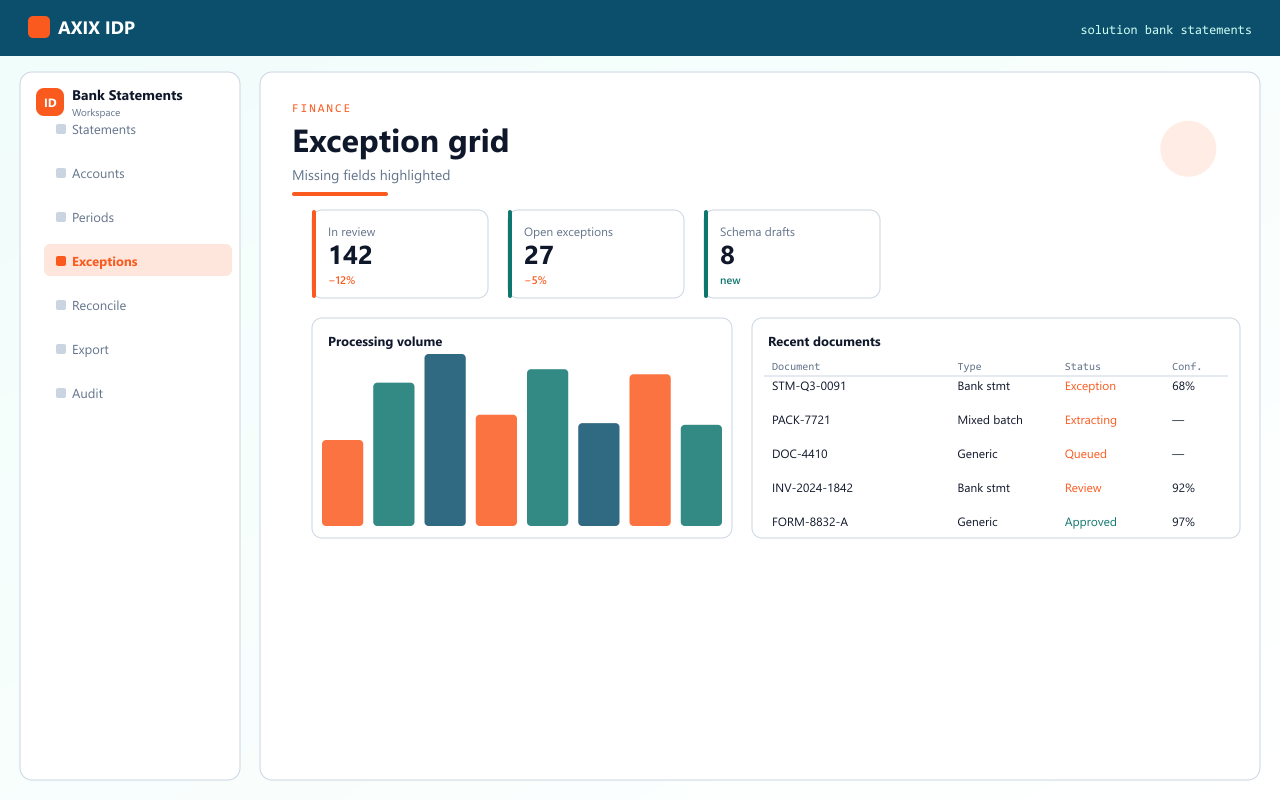Select document INV-2024-1842
Screen dimensions: 1280x800
click(812, 488)
